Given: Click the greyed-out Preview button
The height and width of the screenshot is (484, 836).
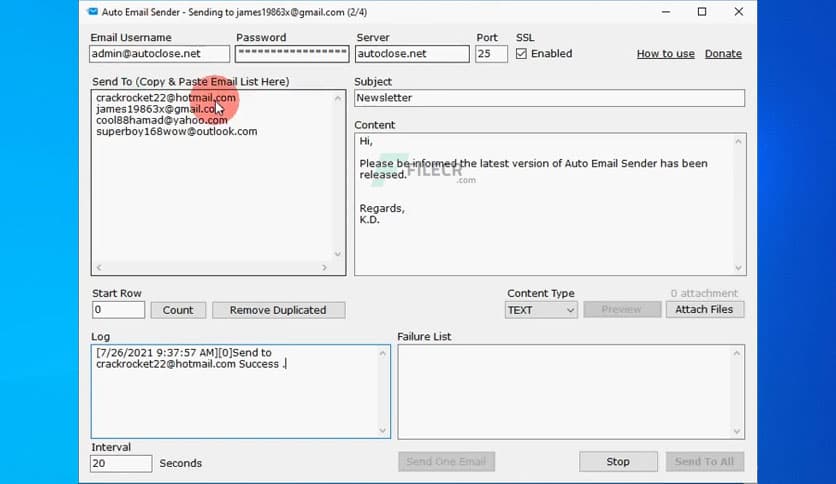Looking at the screenshot, I should click(x=622, y=310).
